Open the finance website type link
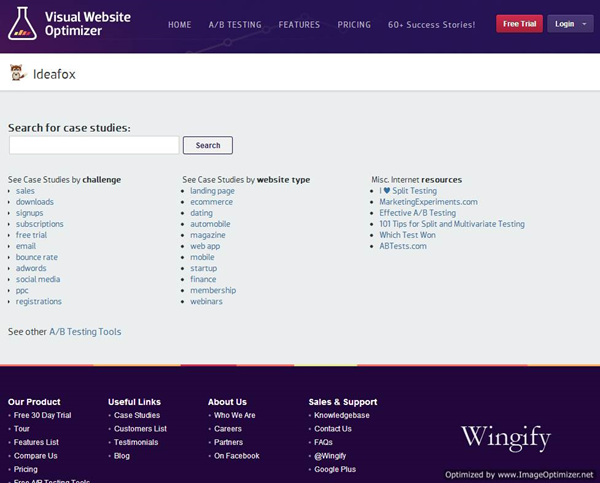The image size is (600, 483). point(203,279)
